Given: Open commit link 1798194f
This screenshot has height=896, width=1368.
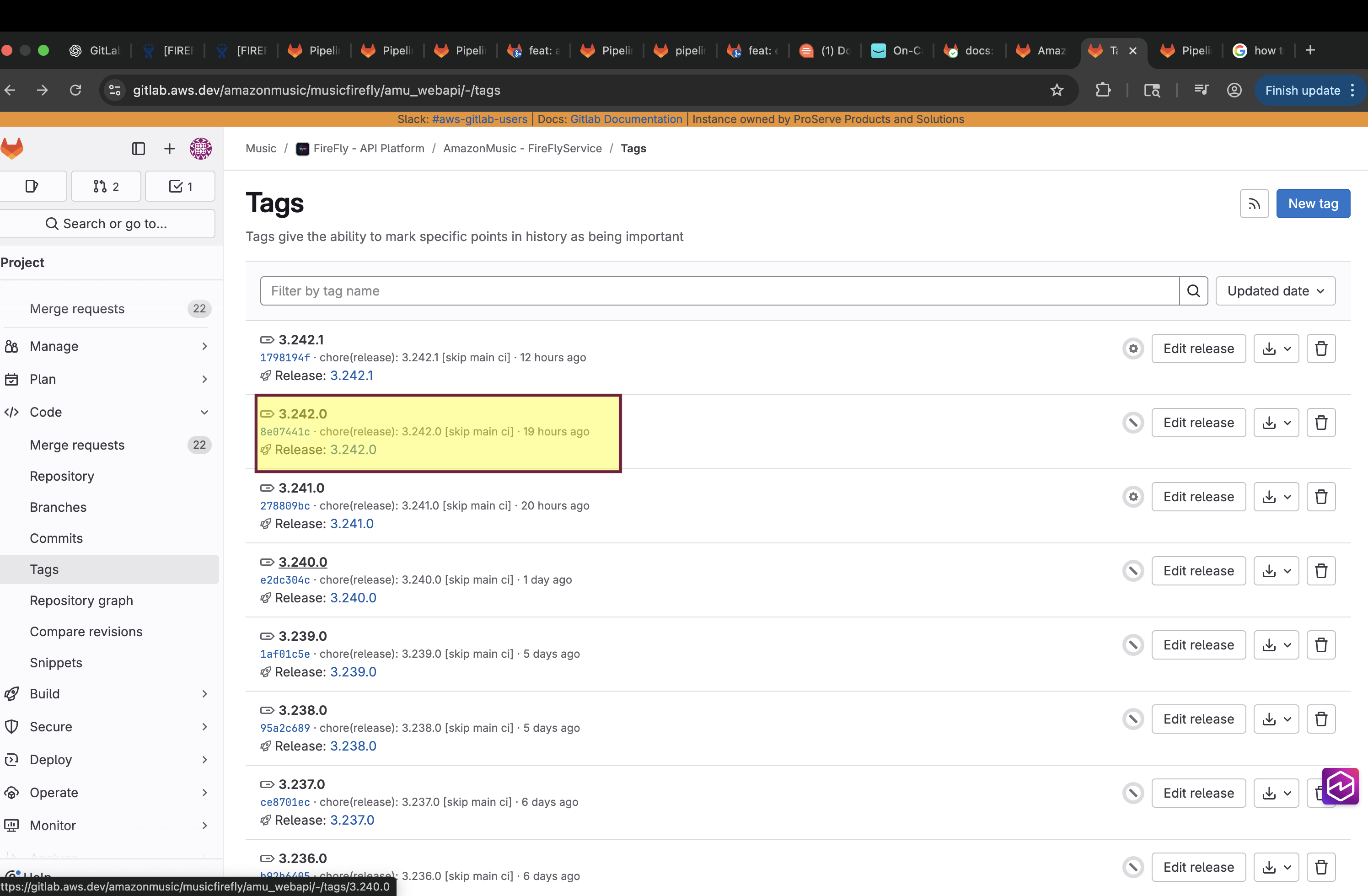Looking at the screenshot, I should point(285,358).
